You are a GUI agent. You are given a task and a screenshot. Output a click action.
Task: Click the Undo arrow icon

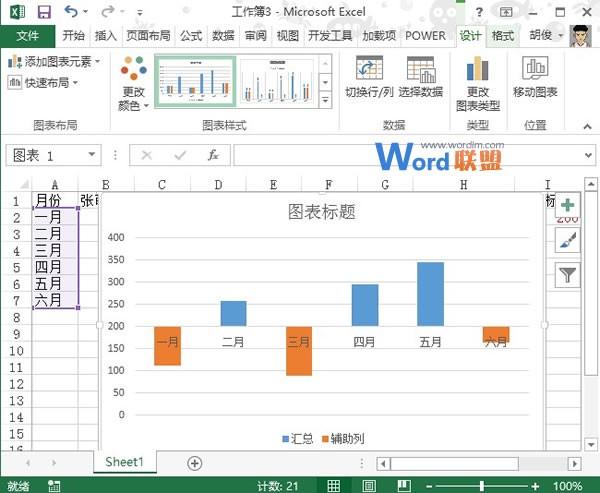[x=72, y=11]
